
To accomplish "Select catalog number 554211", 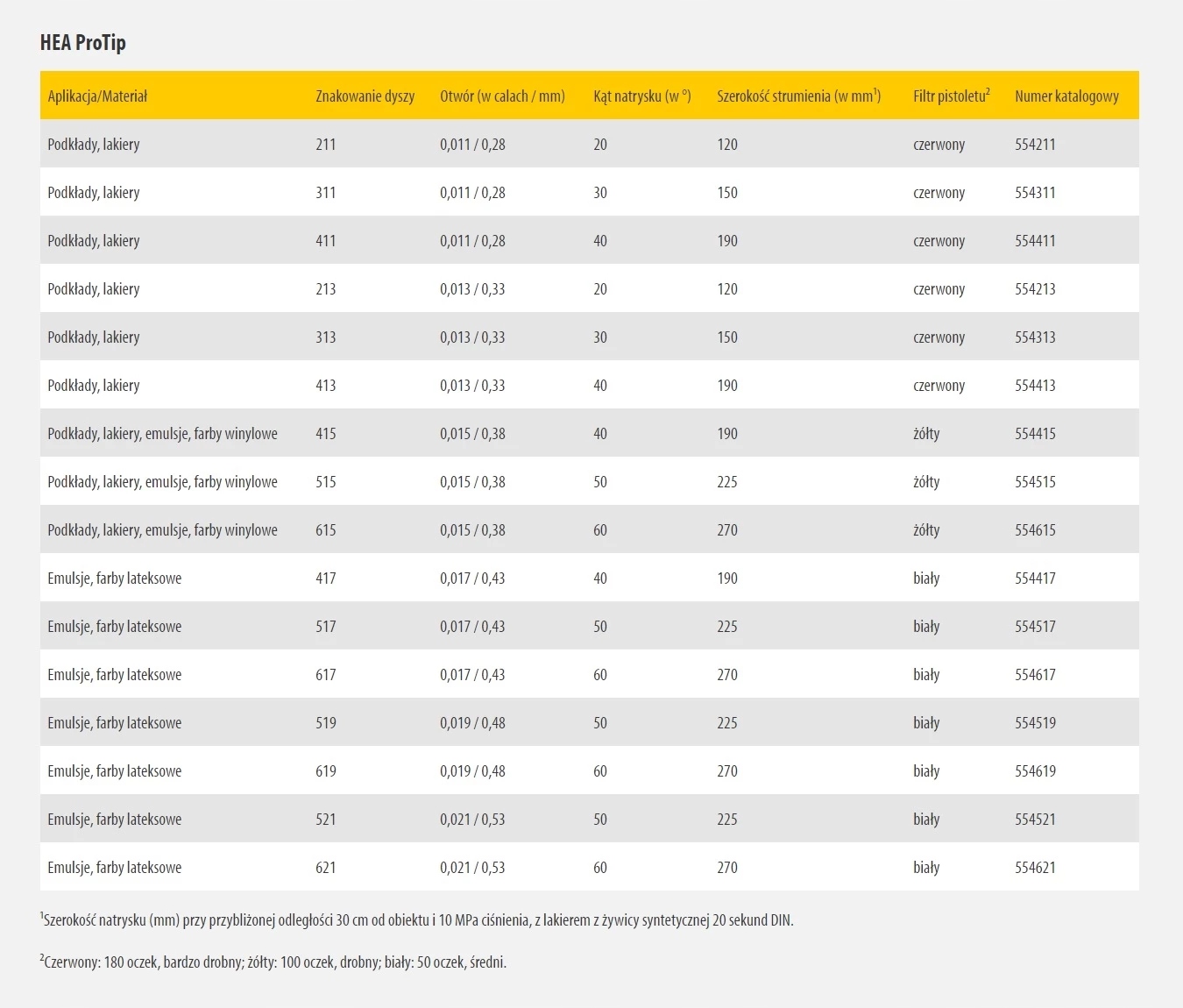I will click(x=1035, y=145).
